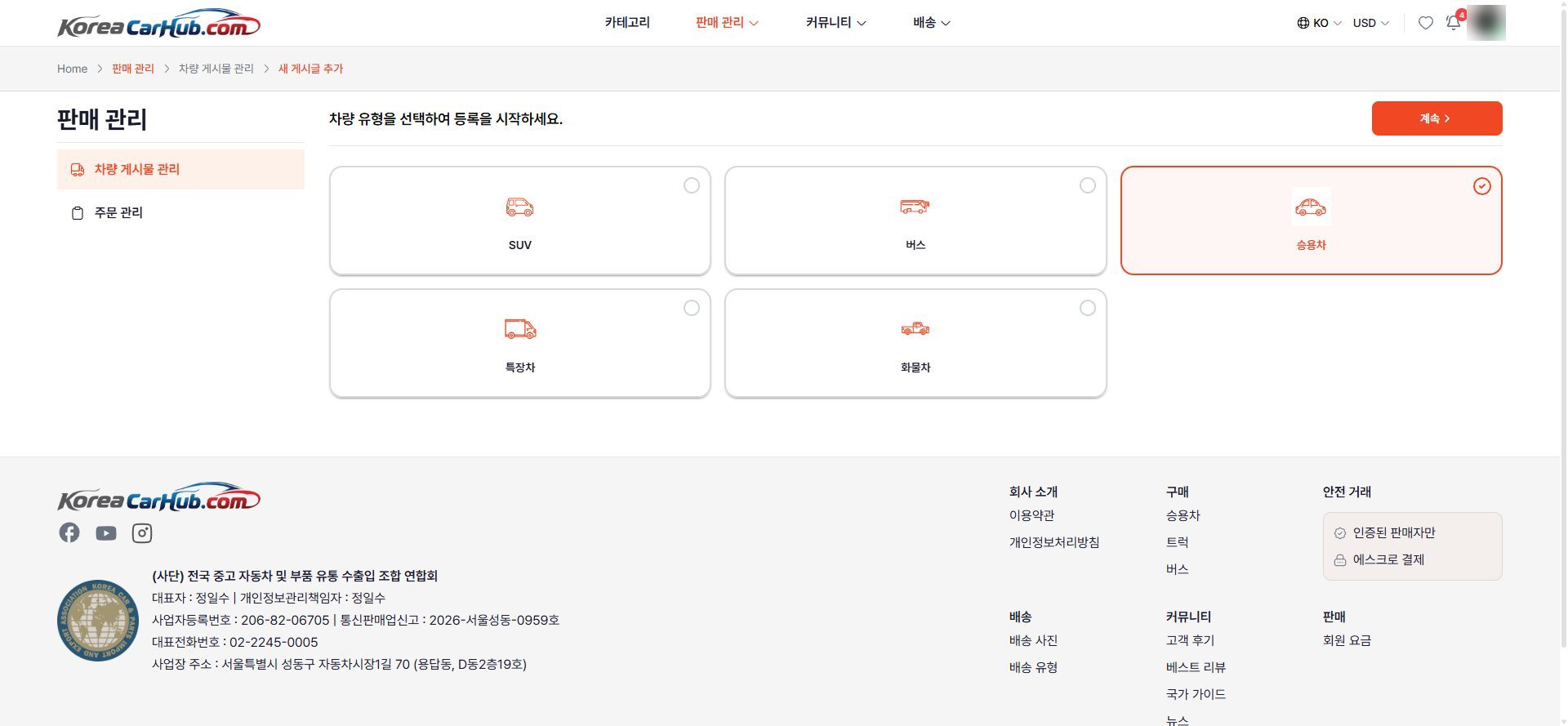Screen dimensions: 1568x726
Task: Click the 에스크로 결제 lock icon
Action: (1339, 560)
